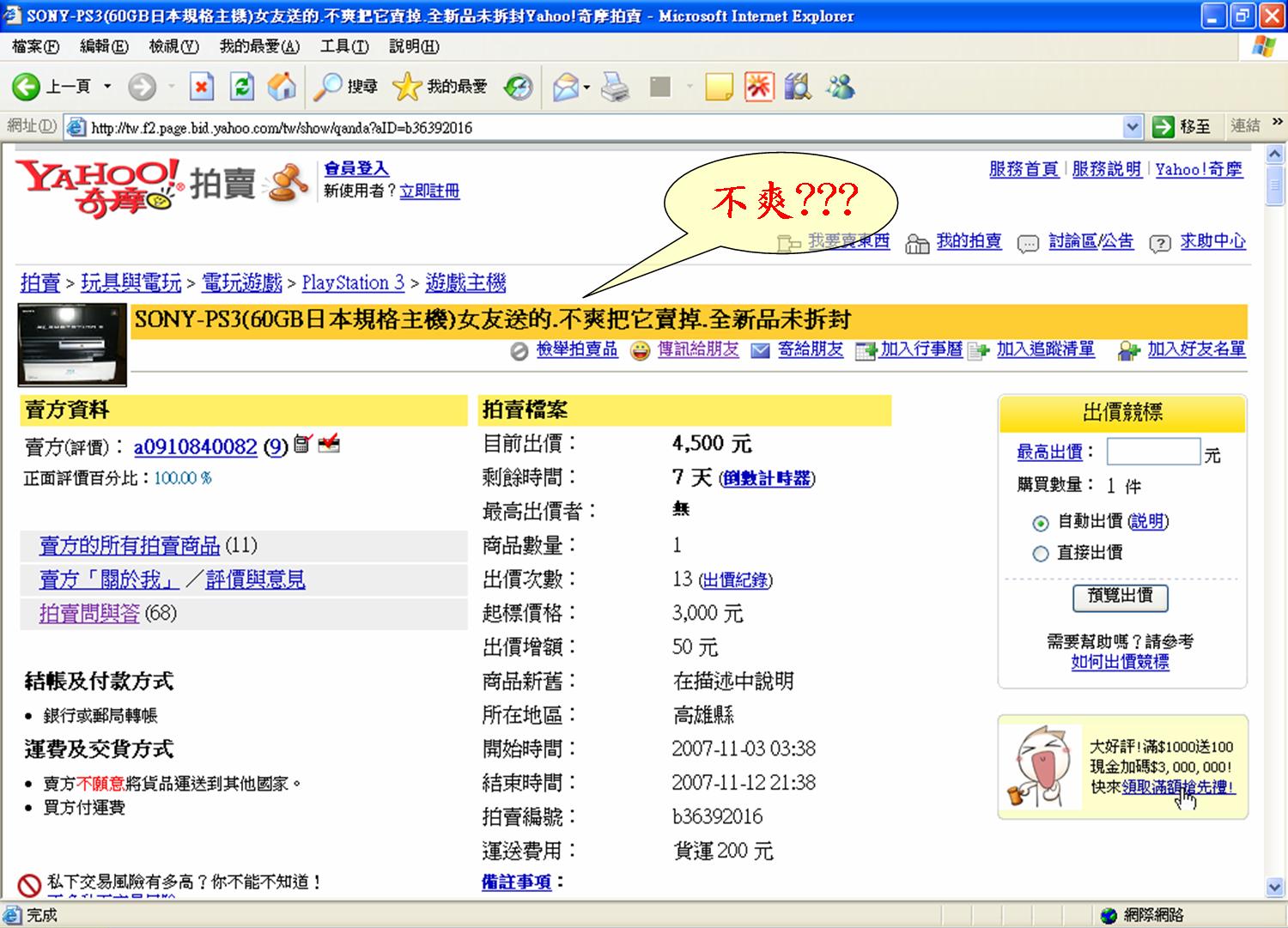Click the 預覽出價 button
This screenshot has width=1288, height=928.
click(x=1121, y=597)
